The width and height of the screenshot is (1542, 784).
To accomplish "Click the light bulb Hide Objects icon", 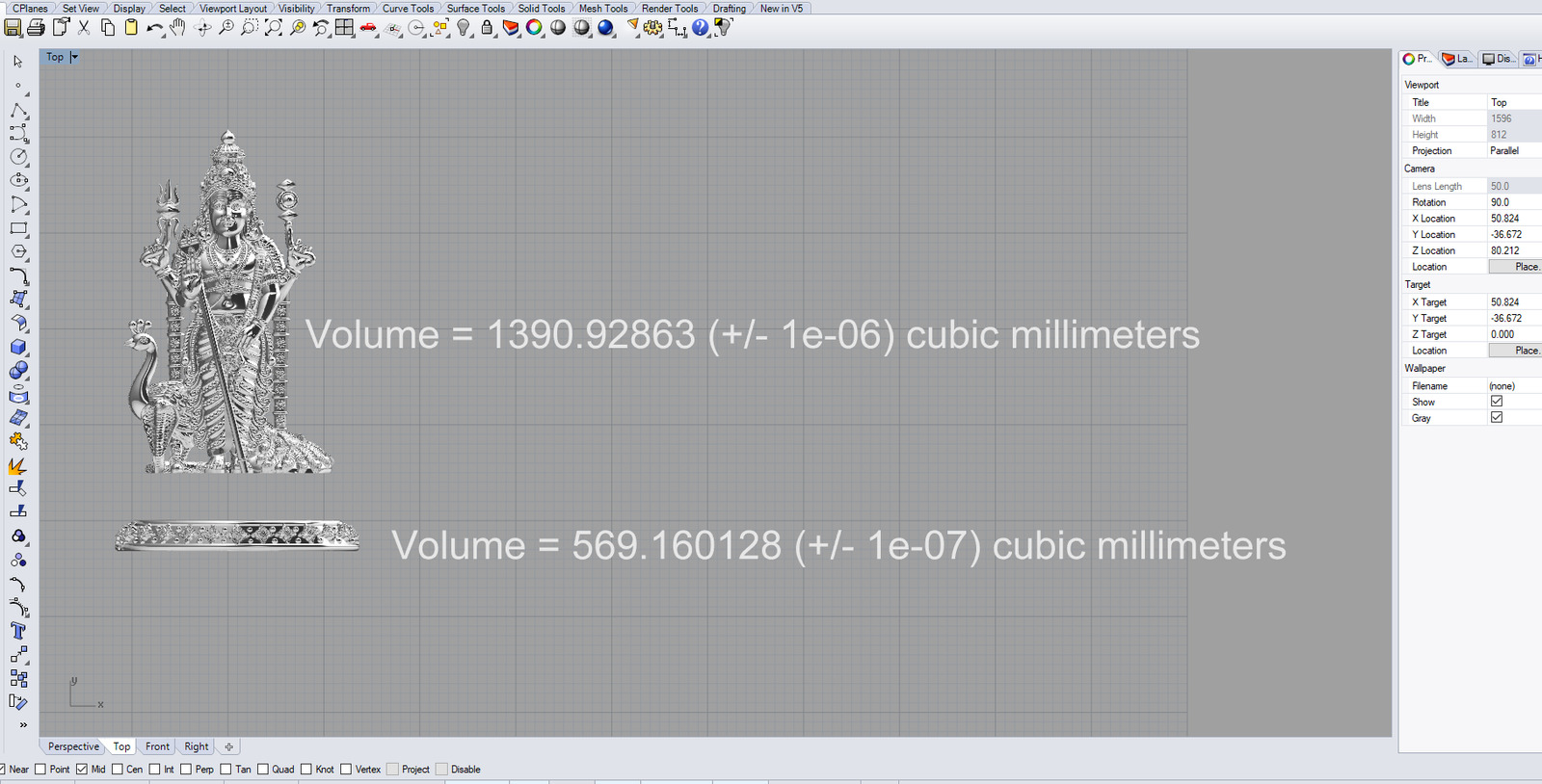I will pyautogui.click(x=464, y=28).
